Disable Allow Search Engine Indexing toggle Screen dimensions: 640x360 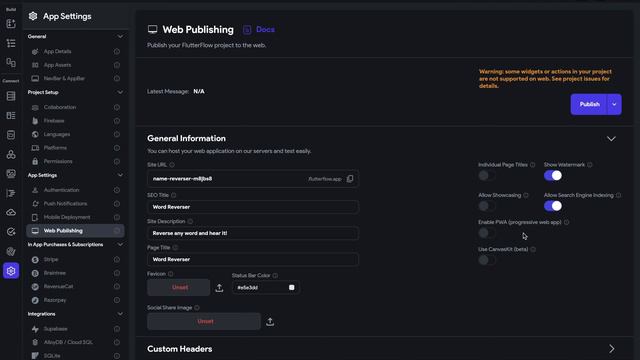pyautogui.click(x=553, y=206)
